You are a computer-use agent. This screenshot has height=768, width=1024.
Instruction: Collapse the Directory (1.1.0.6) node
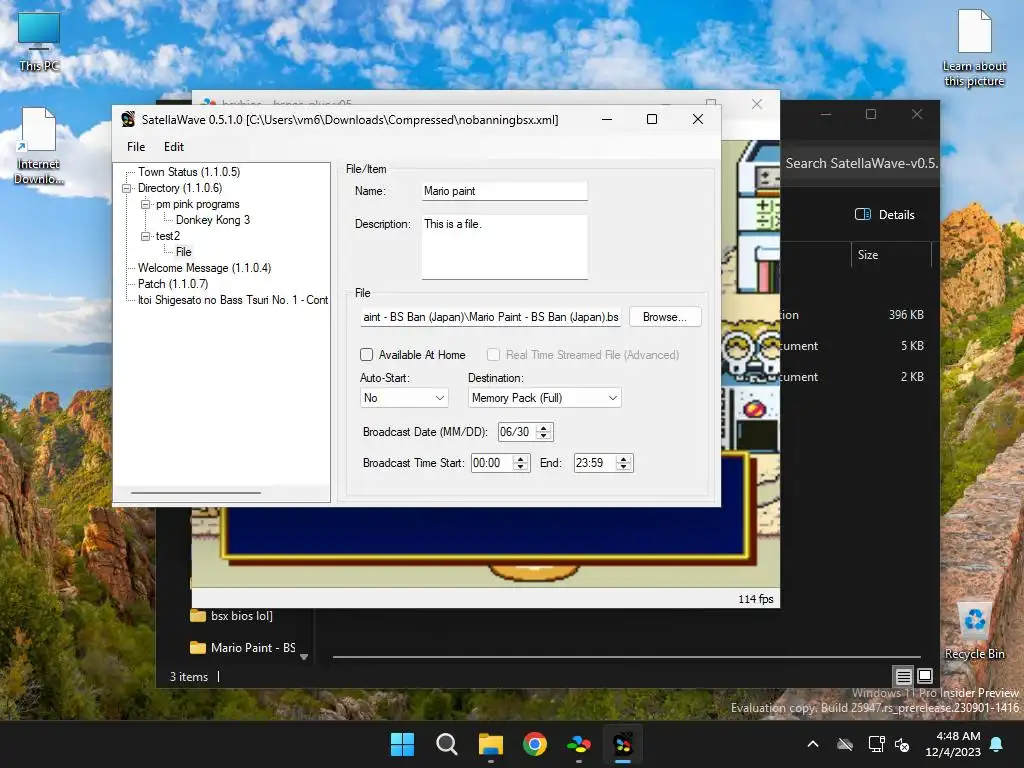(127, 188)
